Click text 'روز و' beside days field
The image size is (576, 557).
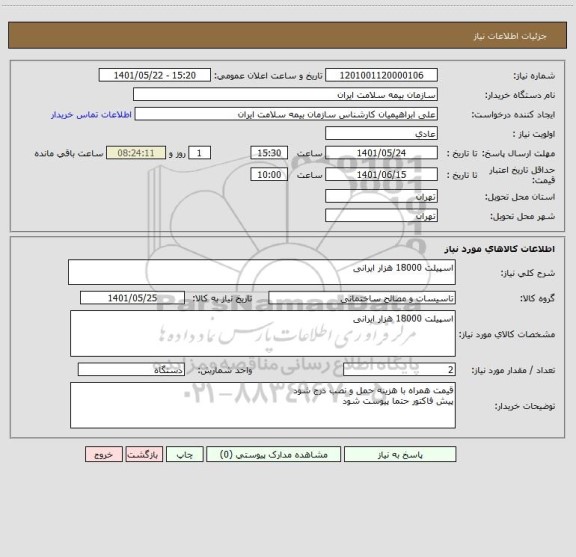[177, 153]
